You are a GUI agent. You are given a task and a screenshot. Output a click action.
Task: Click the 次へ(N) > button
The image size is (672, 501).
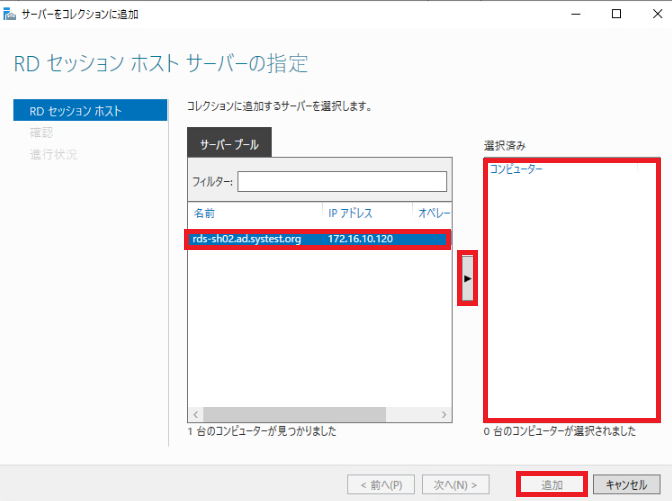(x=455, y=485)
